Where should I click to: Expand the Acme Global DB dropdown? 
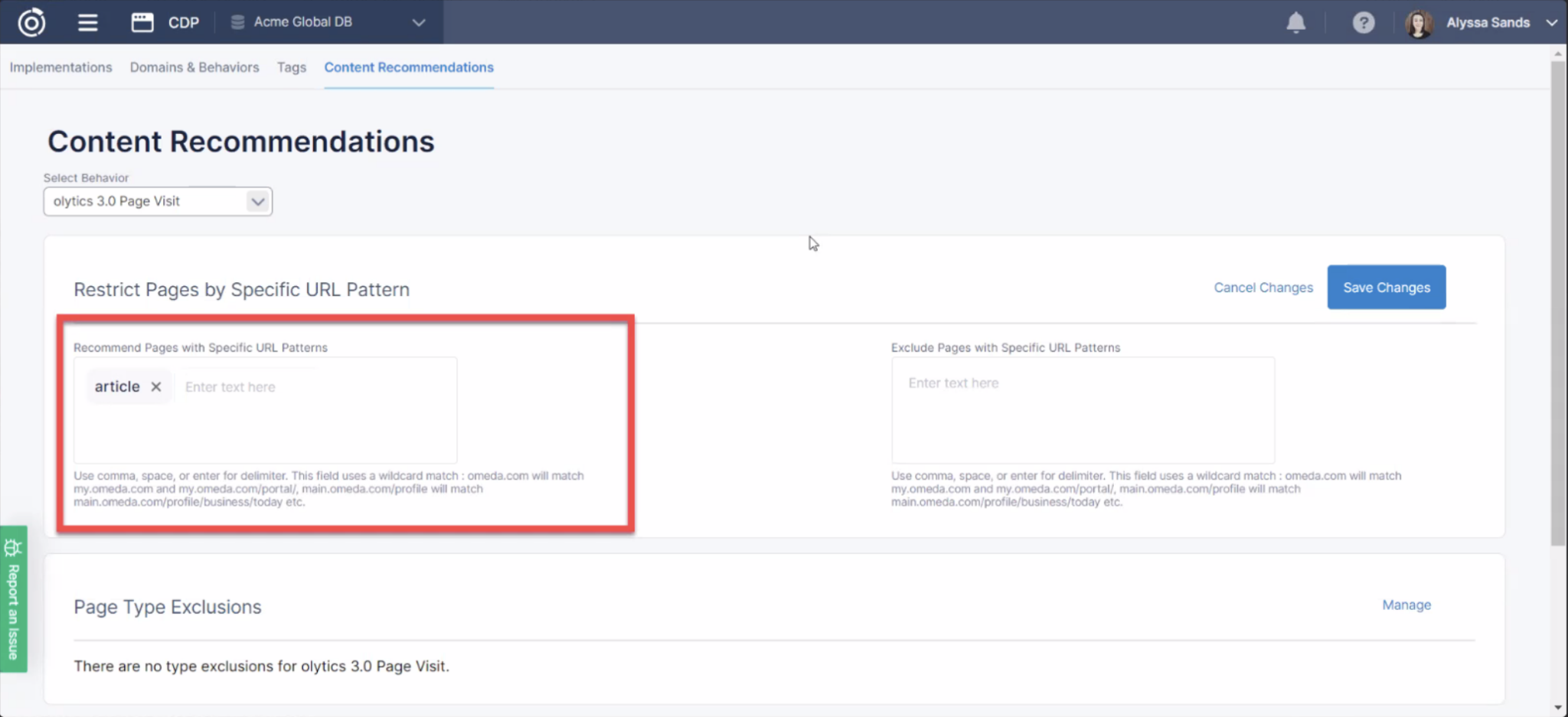click(418, 22)
